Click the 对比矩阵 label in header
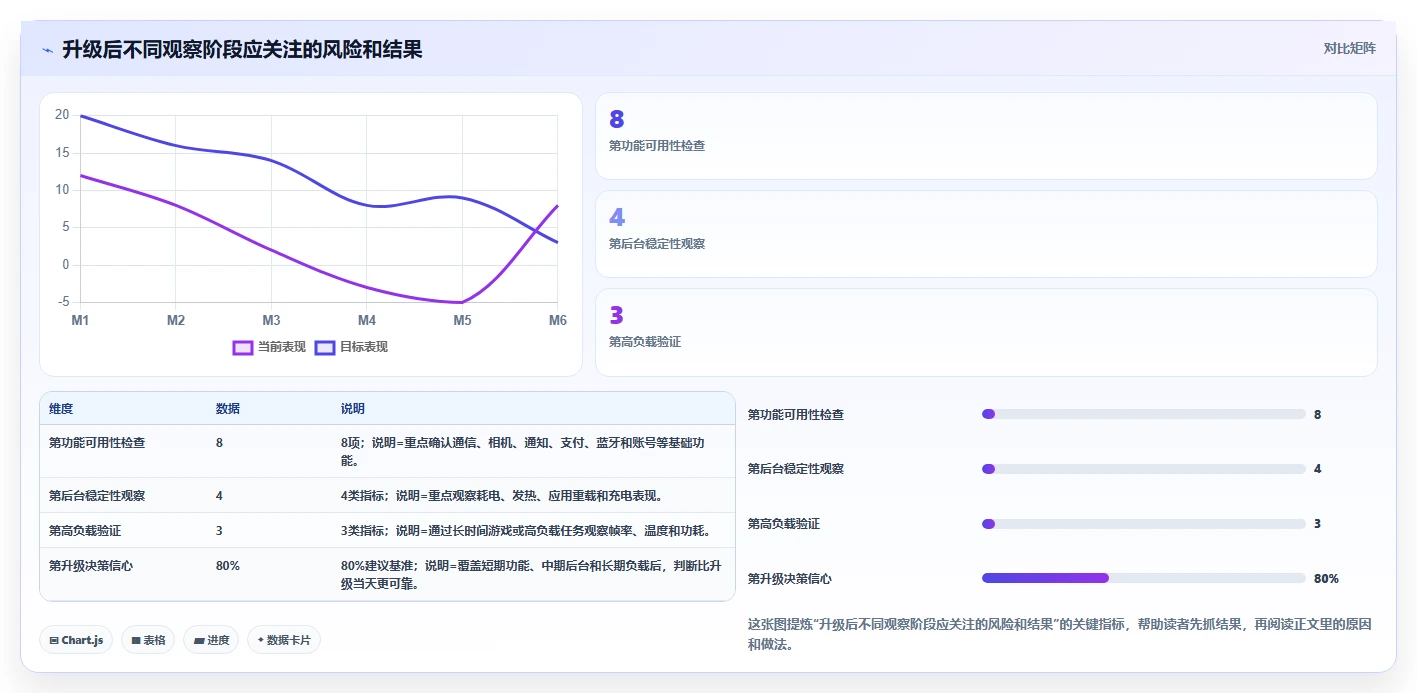 click(1349, 48)
